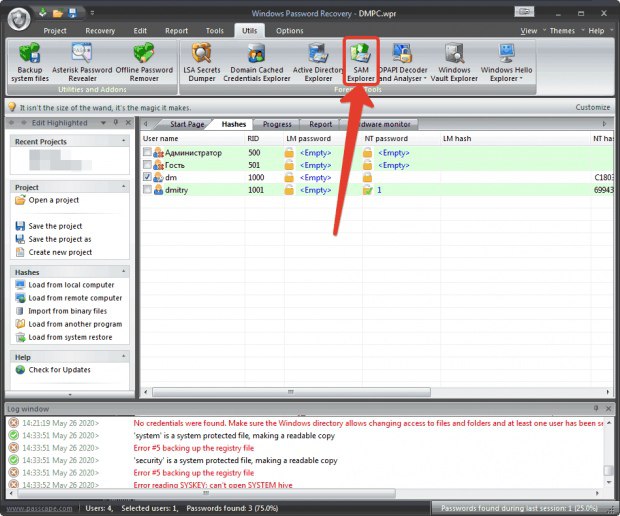Click the dmitry NT password value 1

point(379,190)
